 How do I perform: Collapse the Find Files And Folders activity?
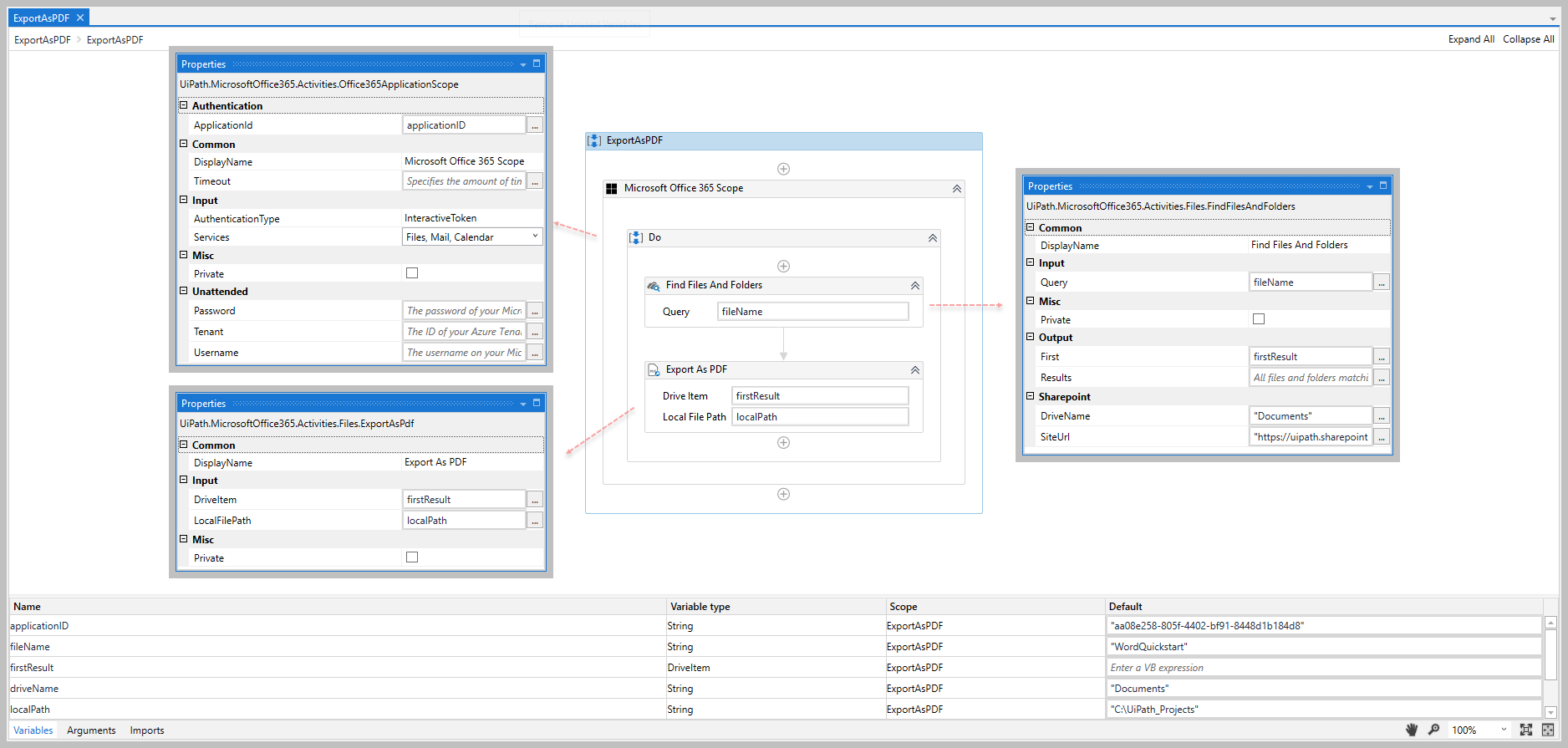pyautogui.click(x=915, y=286)
